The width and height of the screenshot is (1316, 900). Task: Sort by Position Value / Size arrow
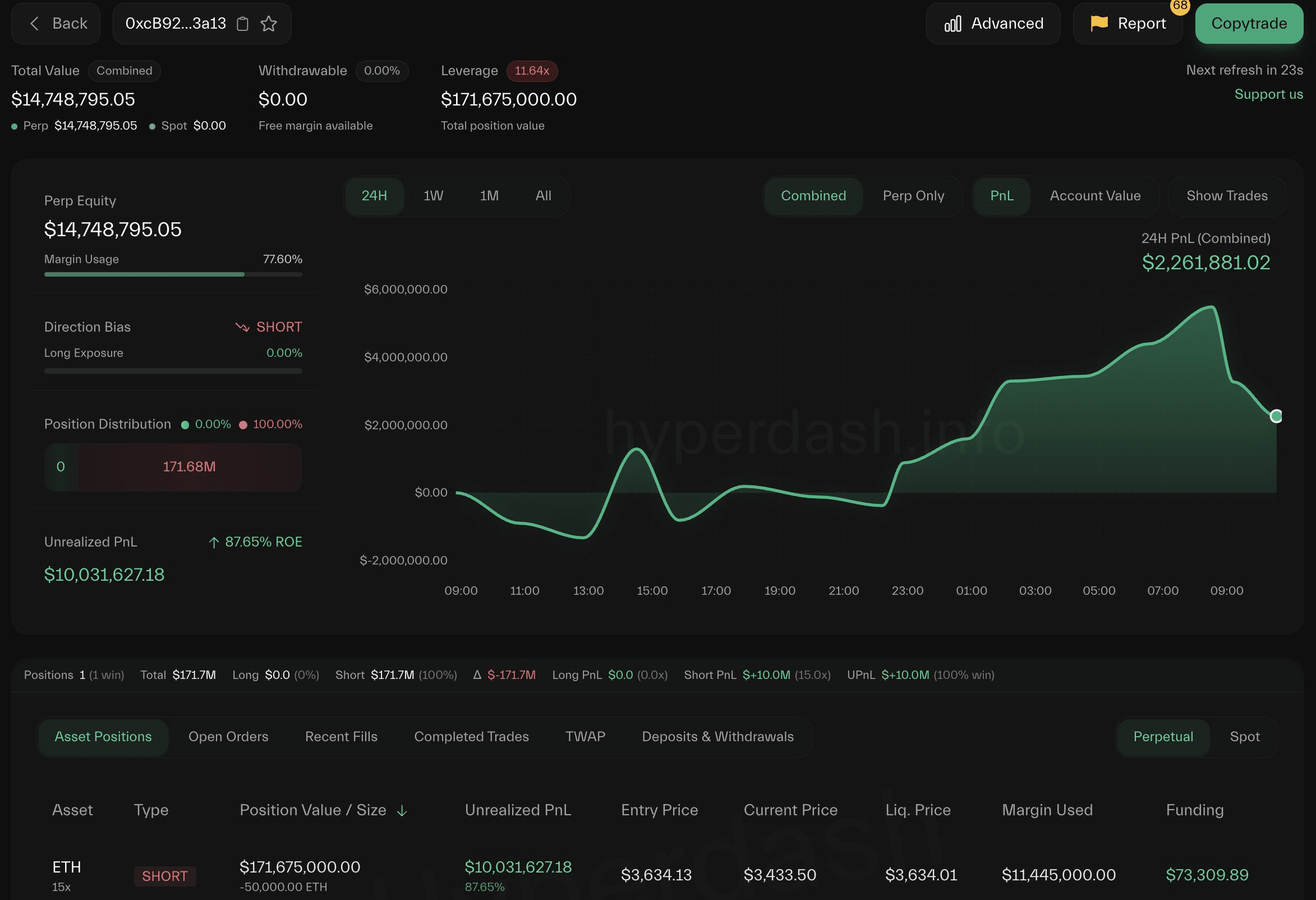click(x=402, y=811)
